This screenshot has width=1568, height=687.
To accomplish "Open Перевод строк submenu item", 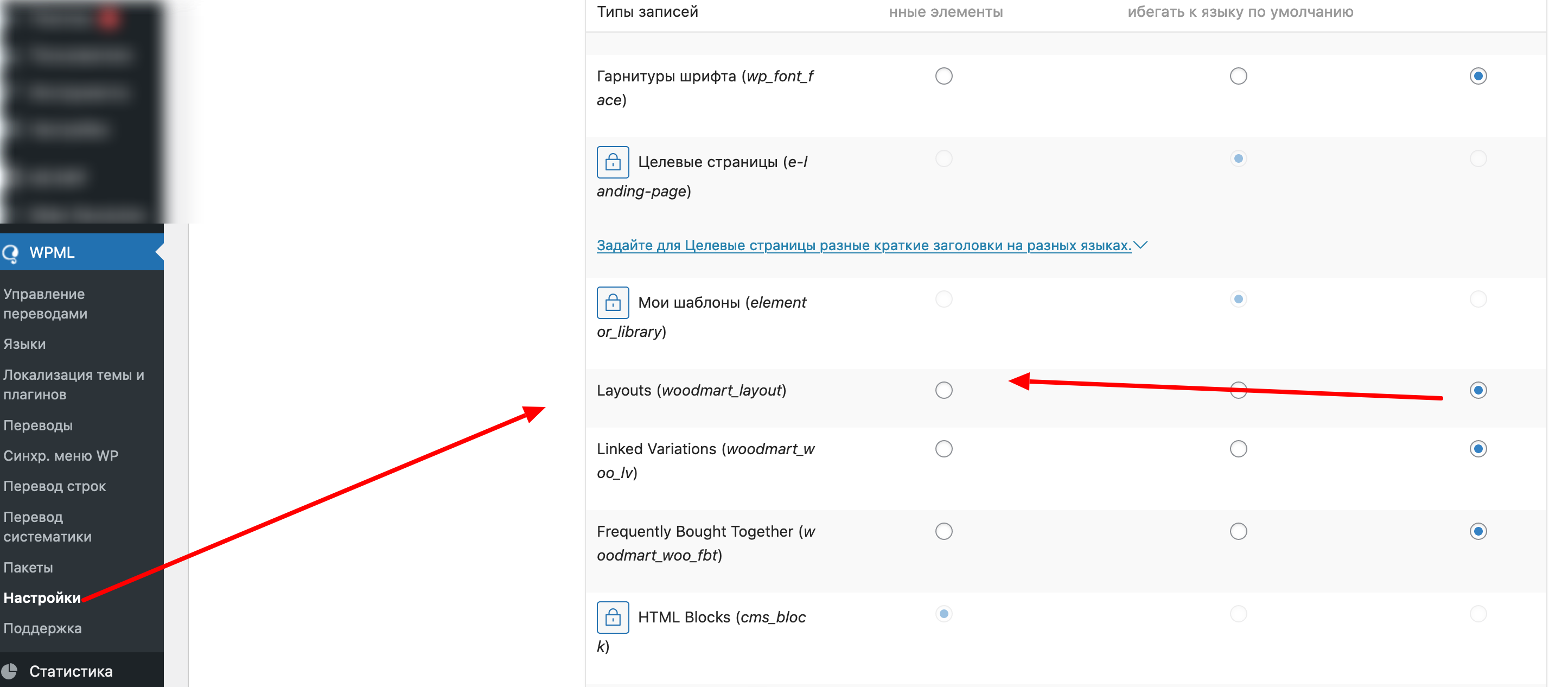I will point(54,486).
